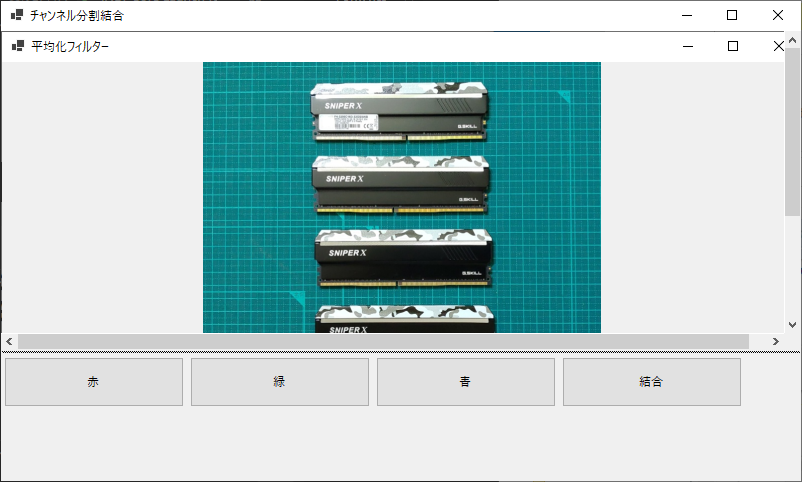Click the 緑 (green) channel button
The image size is (802, 482).
click(280, 382)
